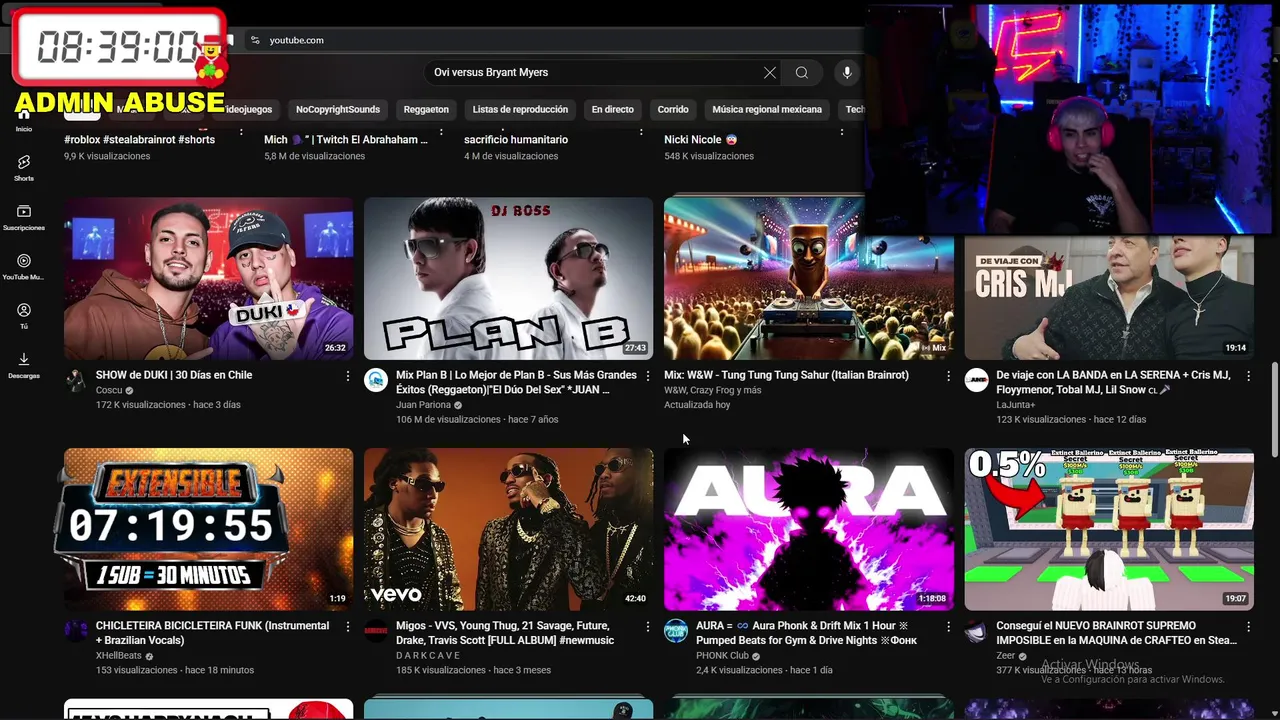Open title De viaje con LA BANDA EN LA SERENA
Image resolution: width=1280 pixels, height=720 pixels.
pos(1115,382)
